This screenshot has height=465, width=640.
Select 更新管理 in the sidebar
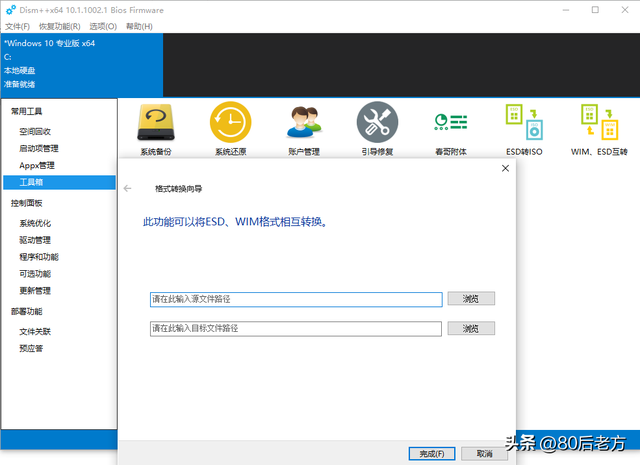(x=35, y=291)
